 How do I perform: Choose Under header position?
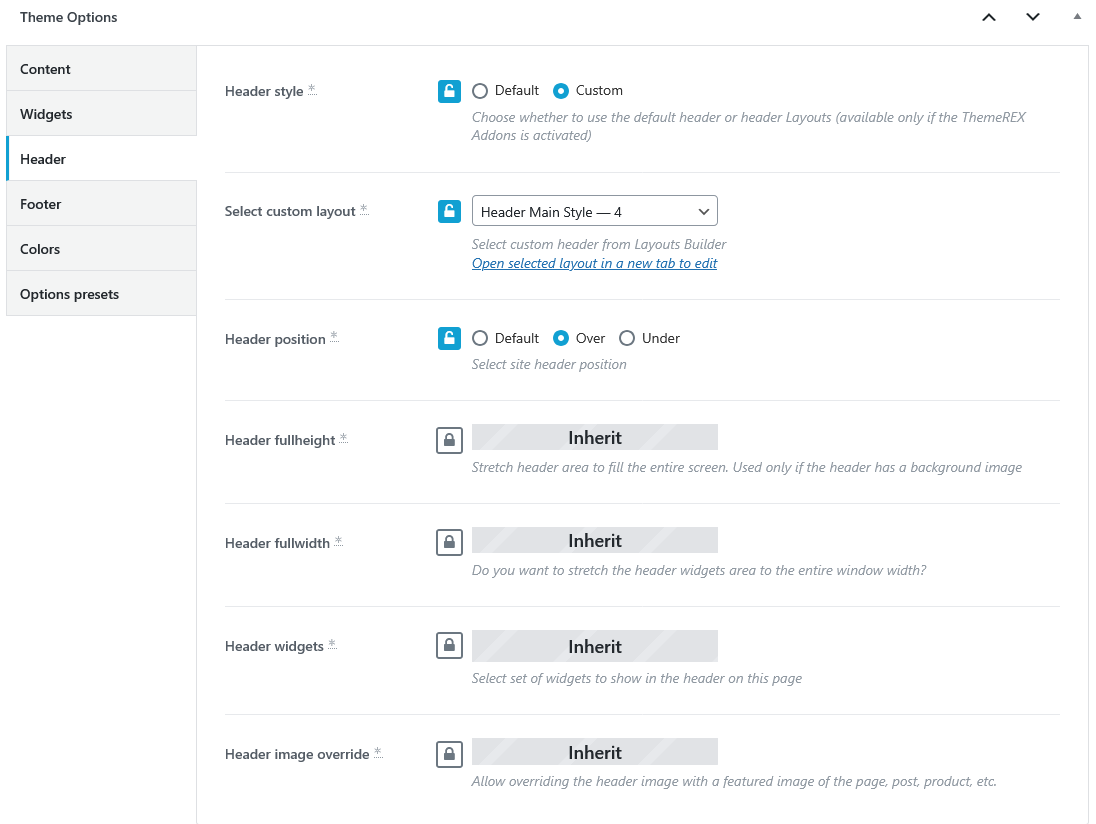(x=627, y=338)
